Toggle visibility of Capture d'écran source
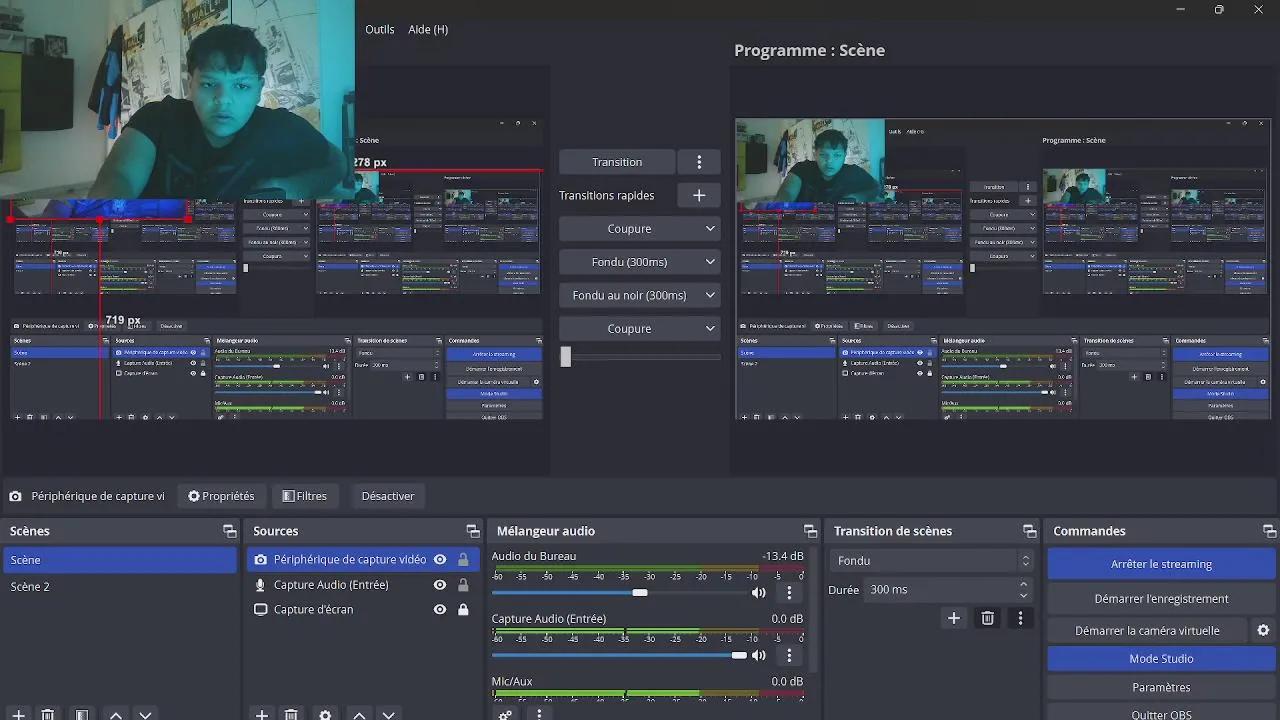The height and width of the screenshot is (720, 1280). pos(439,609)
